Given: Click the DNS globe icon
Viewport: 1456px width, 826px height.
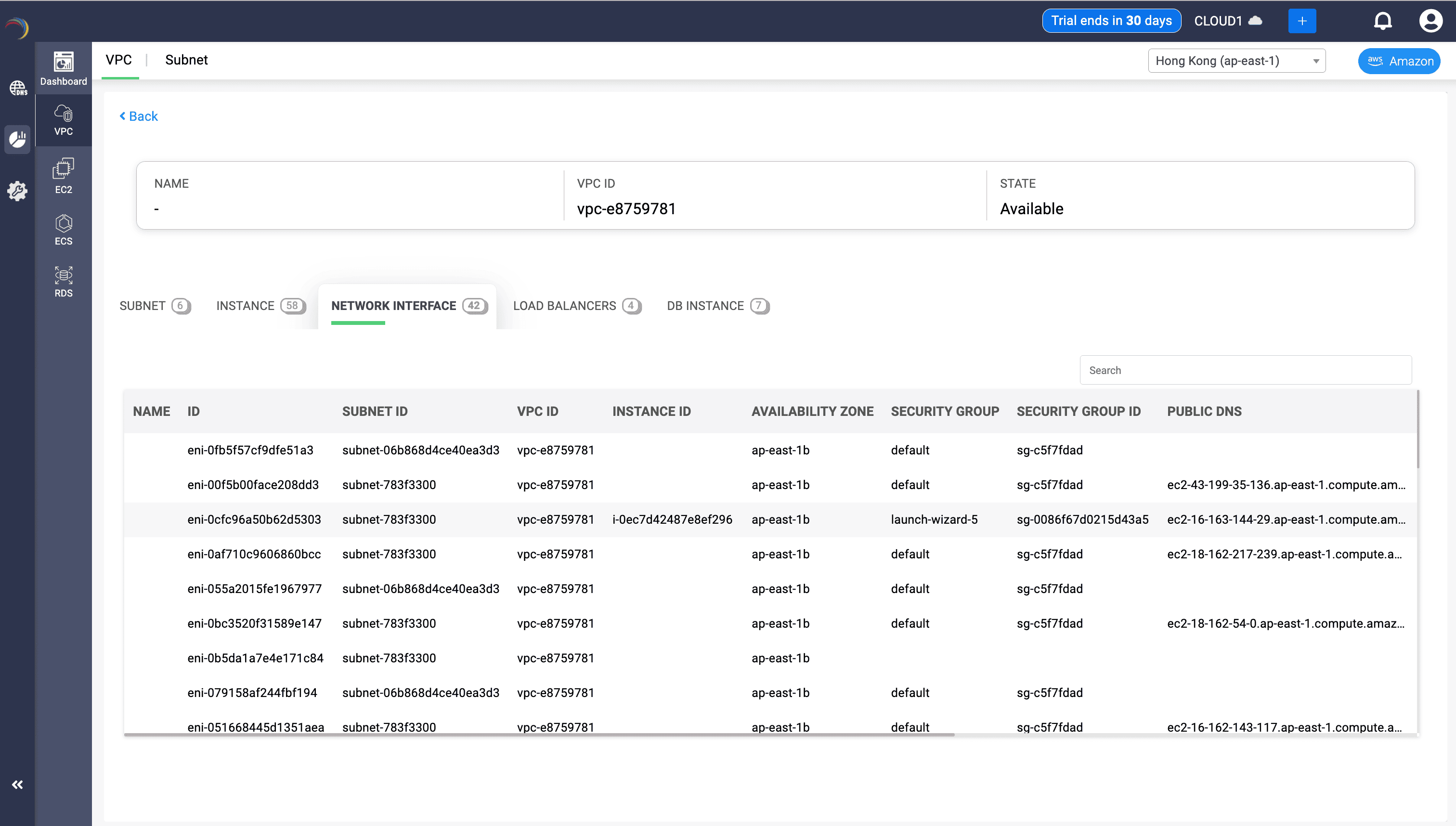Looking at the screenshot, I should pyautogui.click(x=18, y=88).
